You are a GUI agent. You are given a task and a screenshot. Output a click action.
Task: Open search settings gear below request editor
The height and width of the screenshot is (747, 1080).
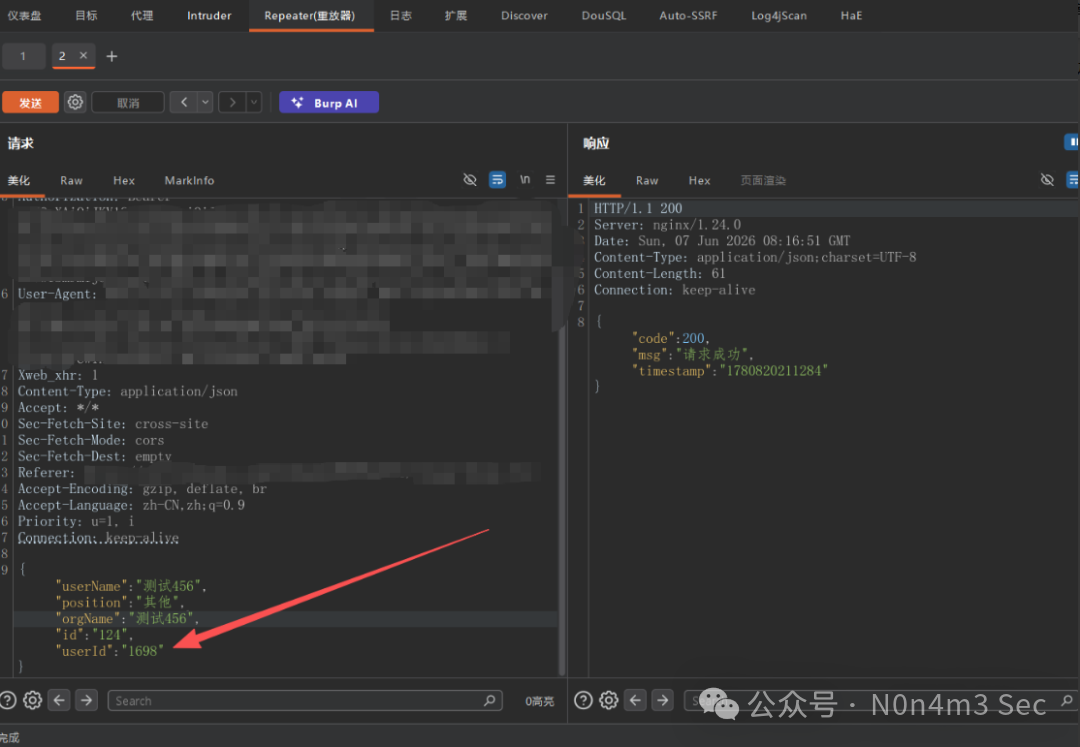click(x=32, y=701)
